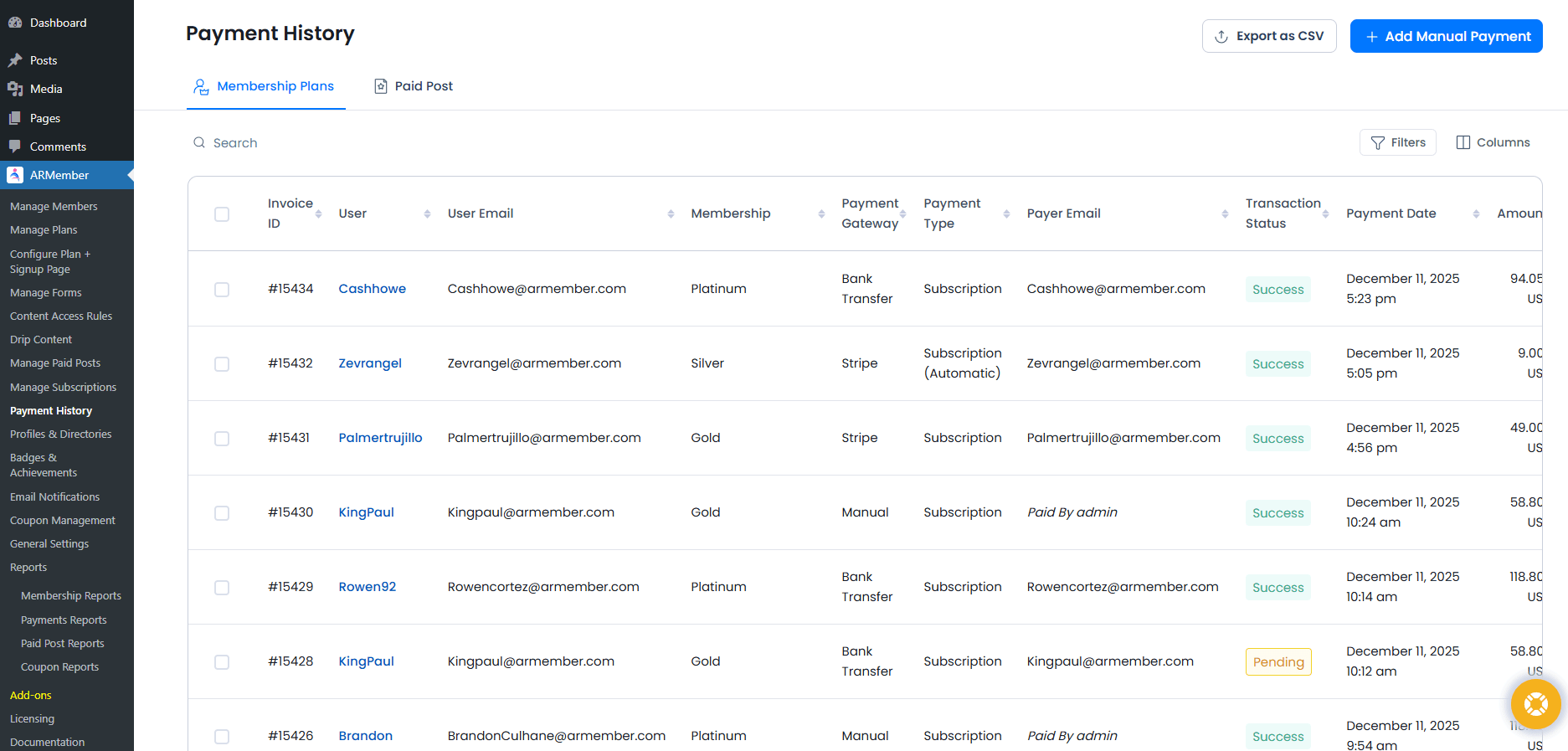1568x751 pixels.
Task: Open the Add-ons sidebar item
Action: pyautogui.click(x=31, y=695)
